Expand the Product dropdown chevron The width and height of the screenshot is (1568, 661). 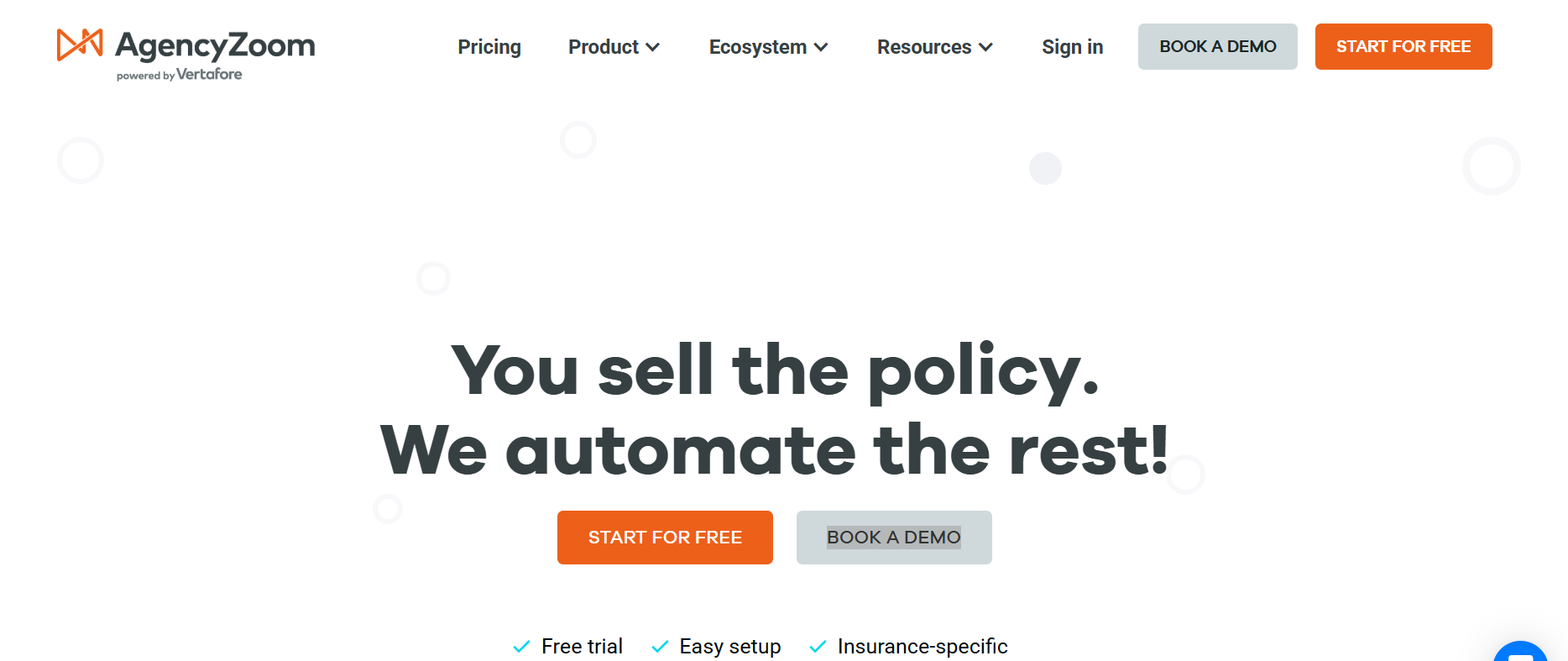(653, 48)
